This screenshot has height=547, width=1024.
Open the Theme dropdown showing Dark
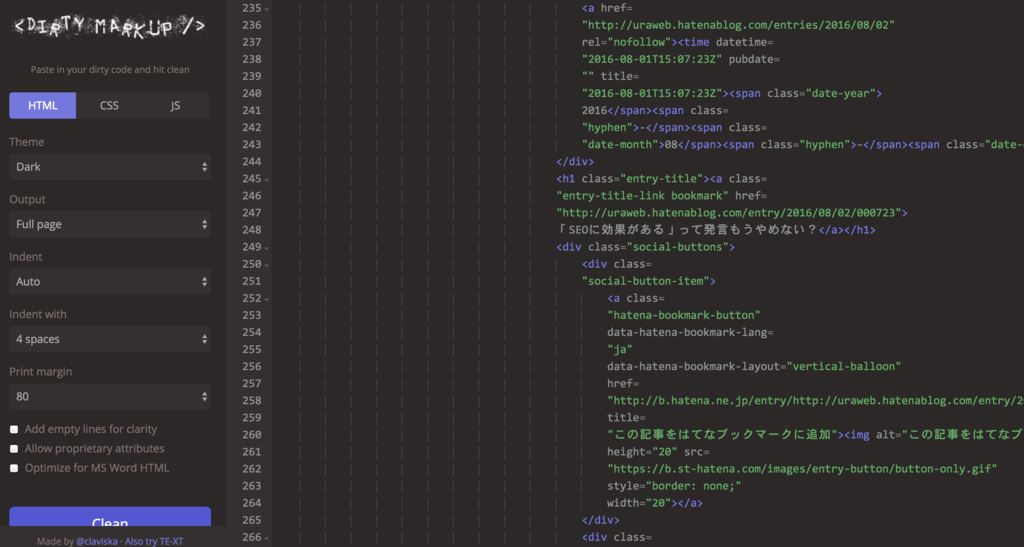click(x=110, y=166)
